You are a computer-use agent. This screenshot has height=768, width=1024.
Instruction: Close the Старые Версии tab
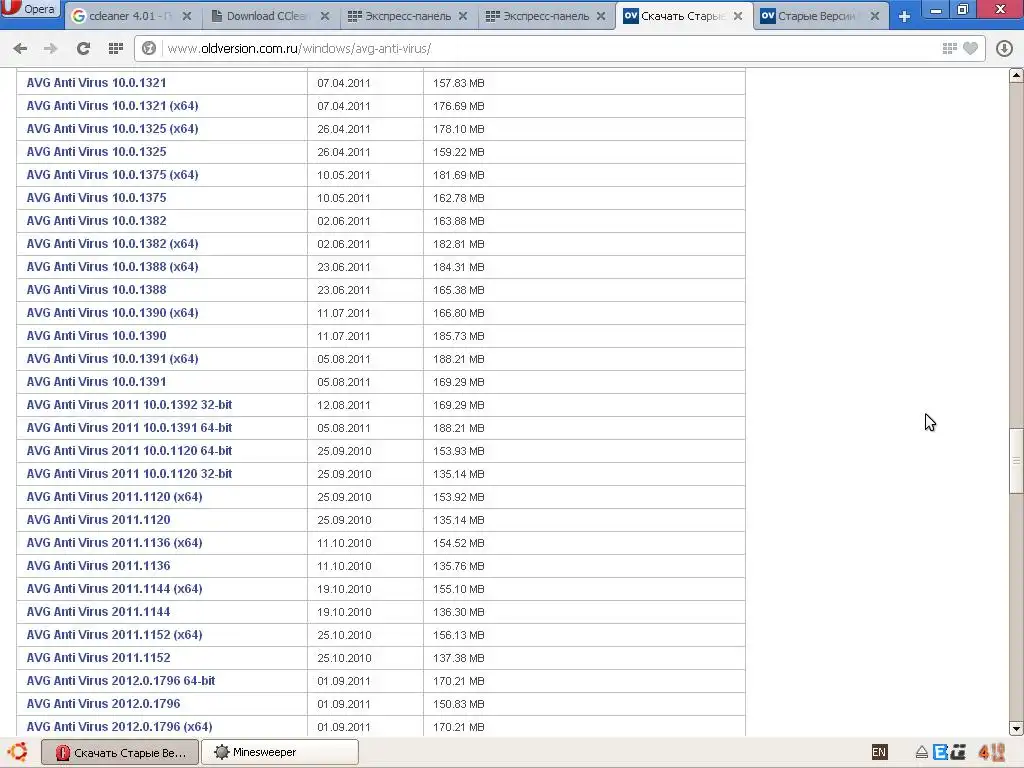[x=875, y=16]
